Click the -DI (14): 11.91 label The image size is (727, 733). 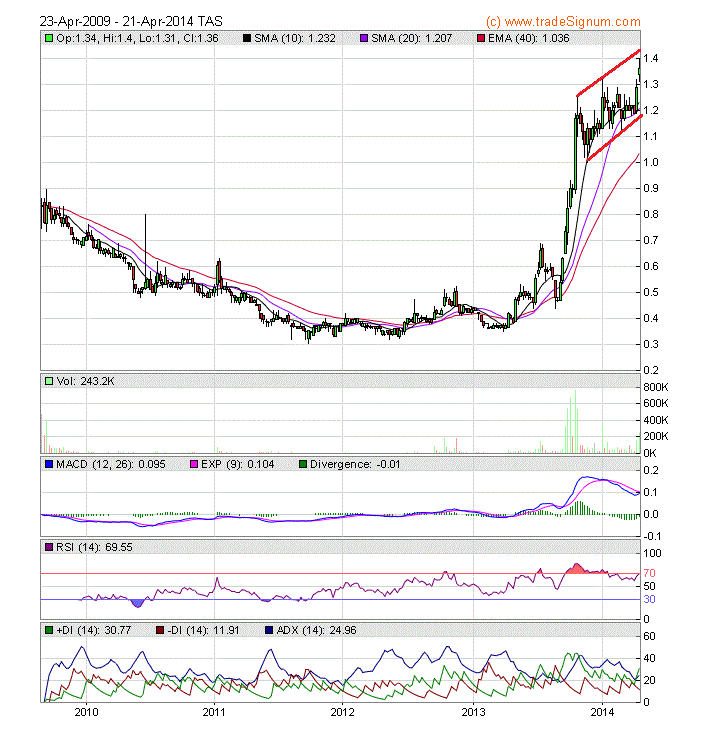[203, 630]
